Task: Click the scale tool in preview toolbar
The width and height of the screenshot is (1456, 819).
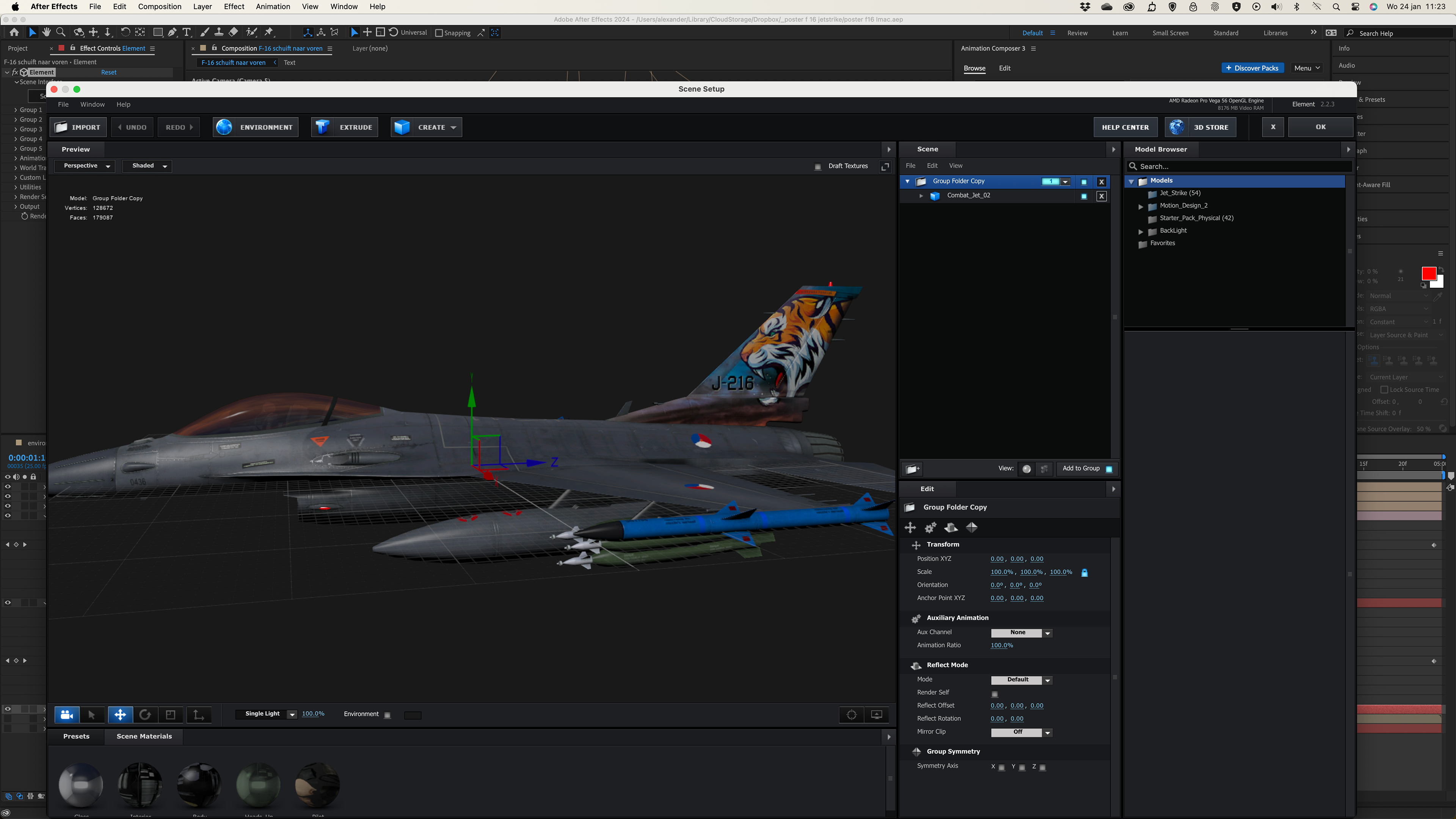Action: (171, 714)
